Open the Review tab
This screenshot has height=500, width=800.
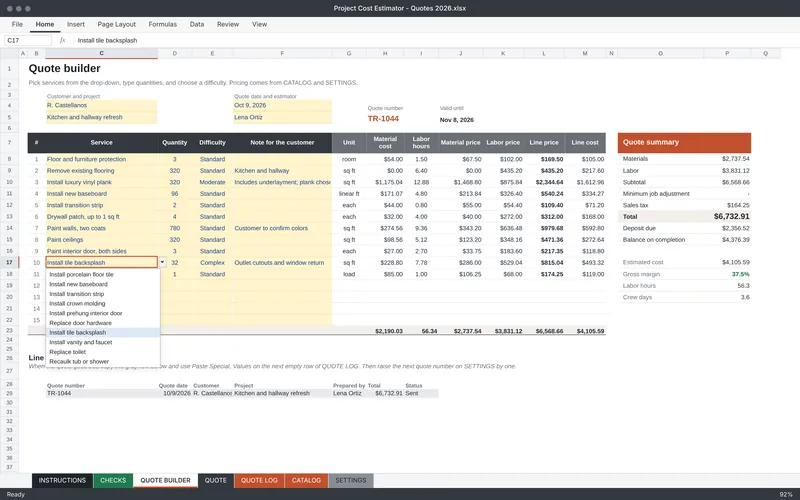(228, 24)
